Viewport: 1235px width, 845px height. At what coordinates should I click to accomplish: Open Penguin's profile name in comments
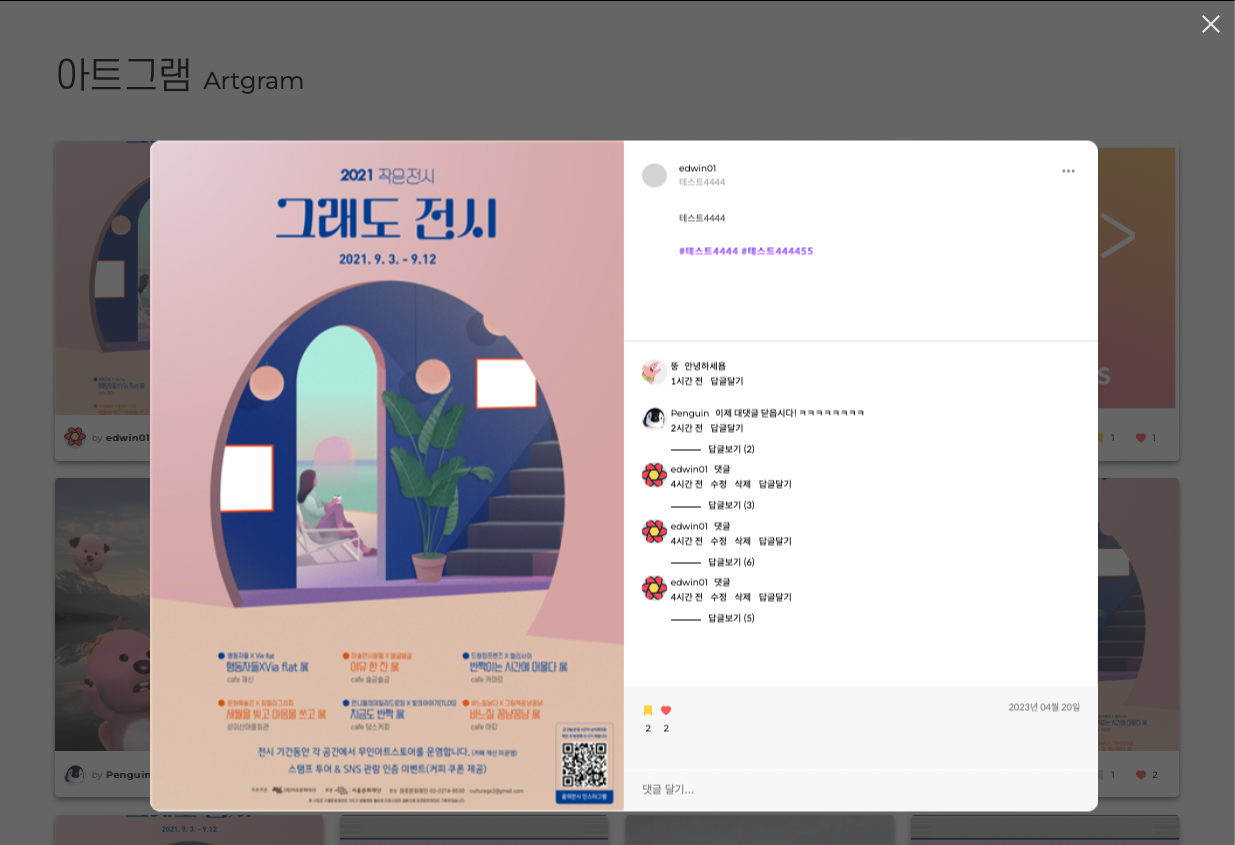click(x=690, y=413)
